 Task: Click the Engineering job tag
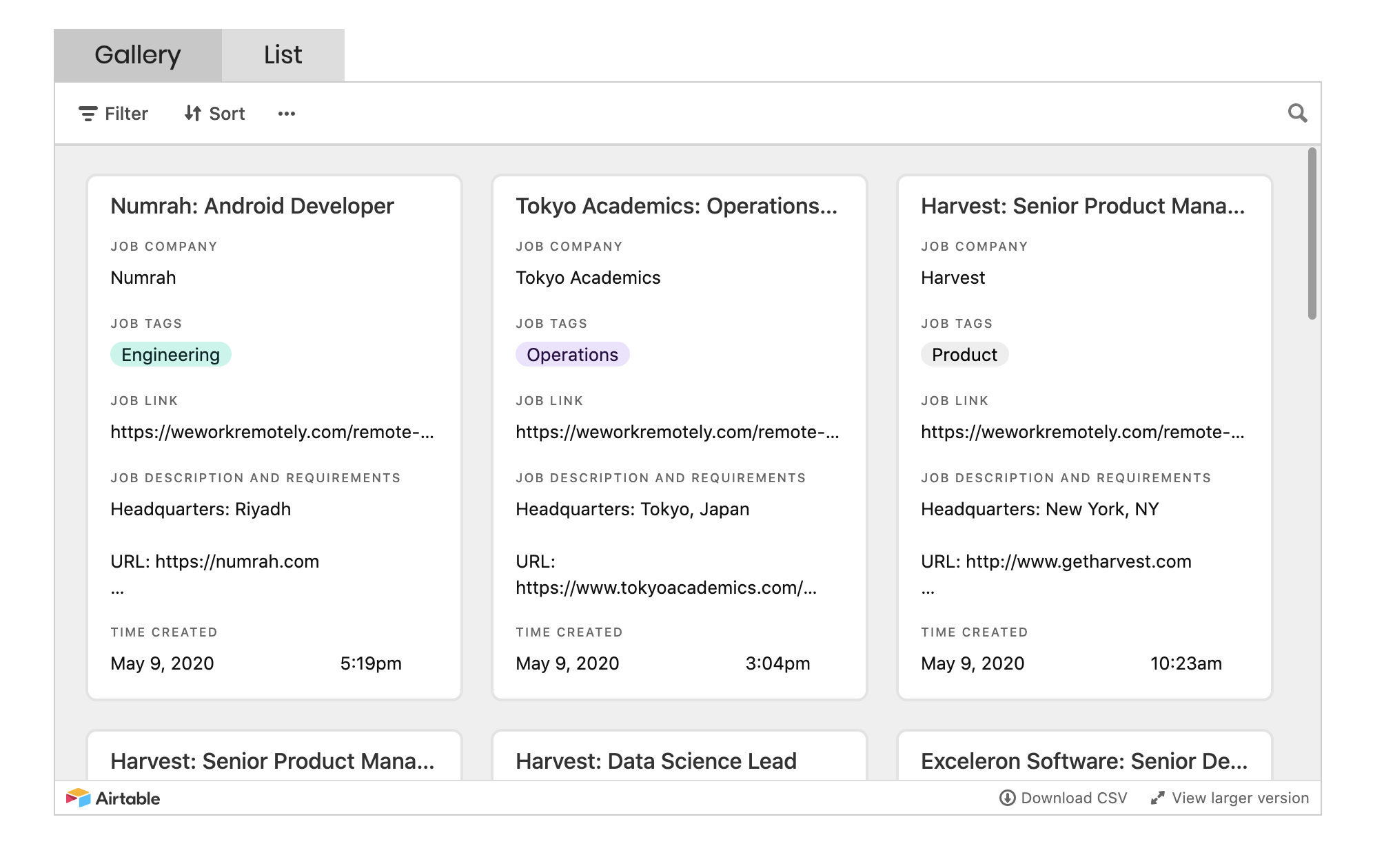[x=170, y=355]
